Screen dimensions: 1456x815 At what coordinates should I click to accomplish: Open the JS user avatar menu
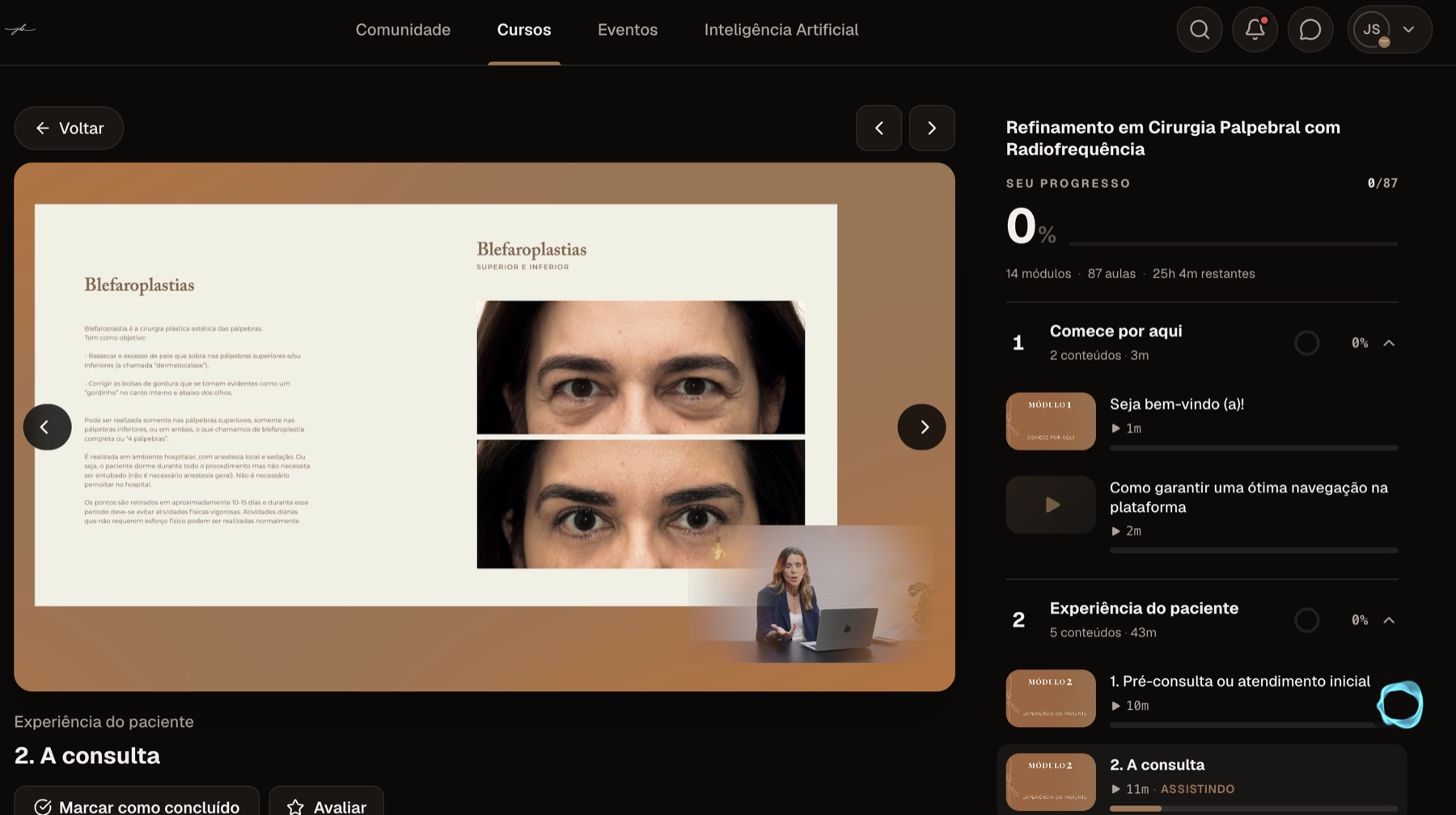point(1390,30)
